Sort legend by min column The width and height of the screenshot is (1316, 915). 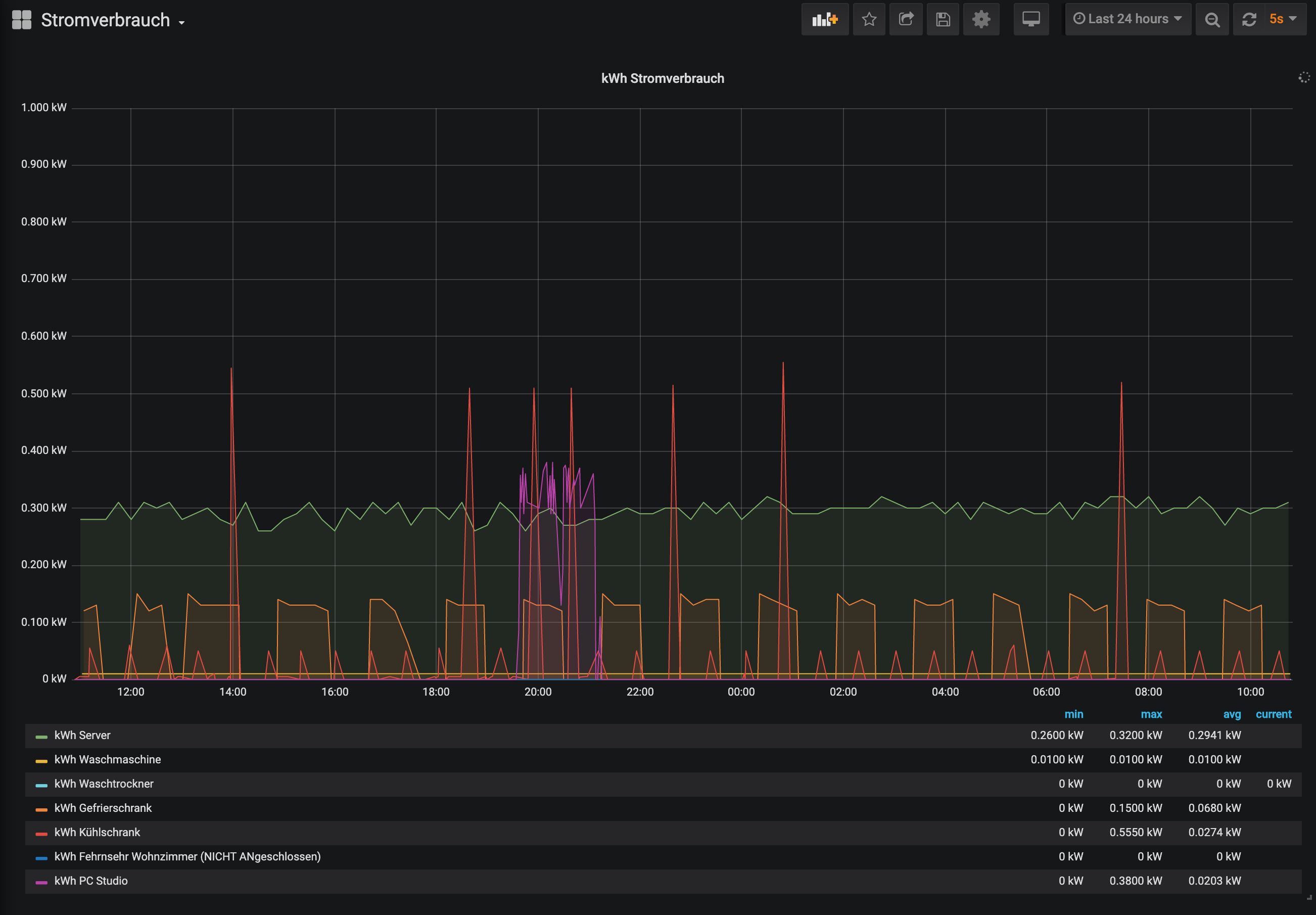click(1073, 714)
